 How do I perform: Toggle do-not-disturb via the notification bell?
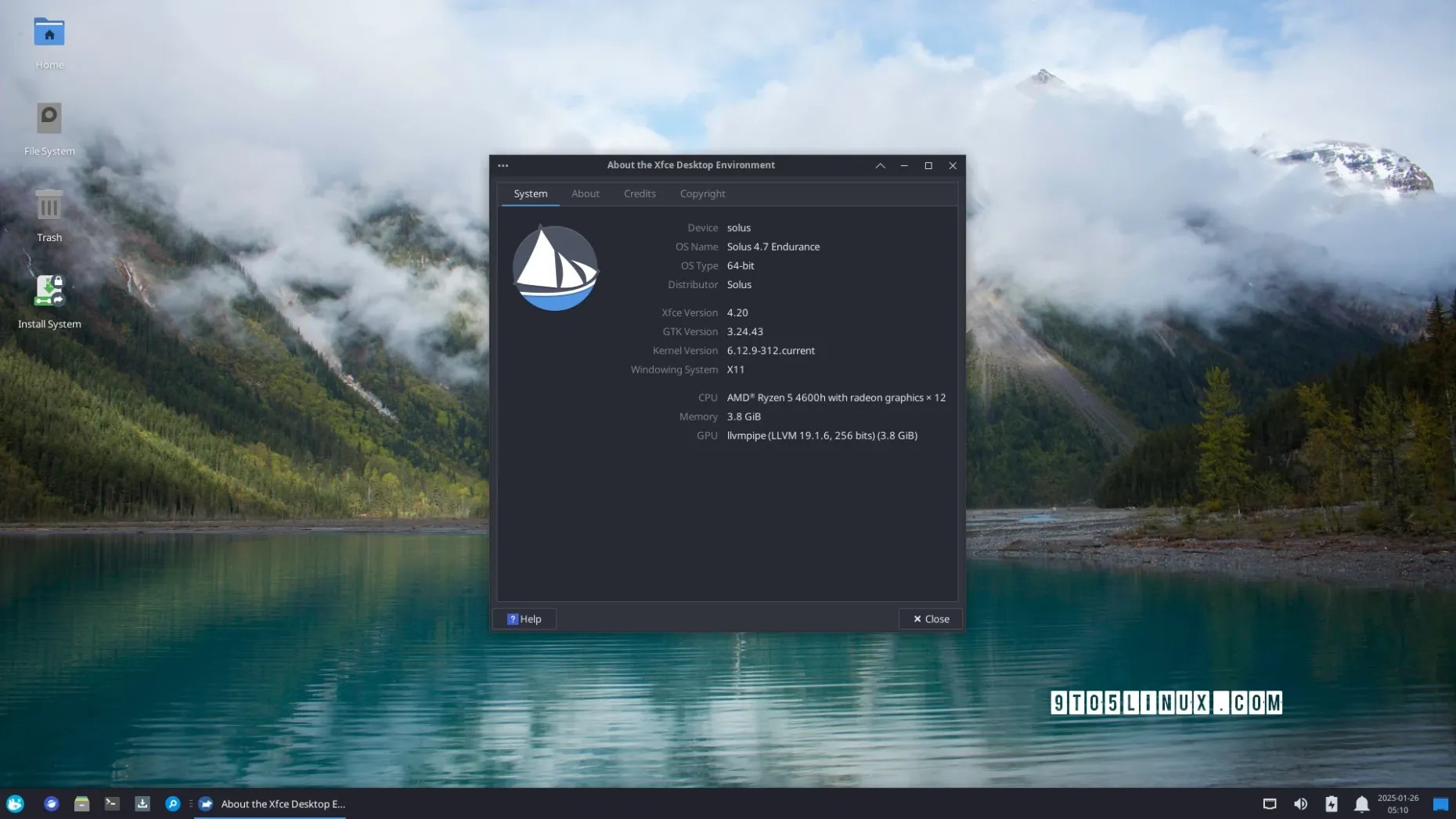point(1362,804)
